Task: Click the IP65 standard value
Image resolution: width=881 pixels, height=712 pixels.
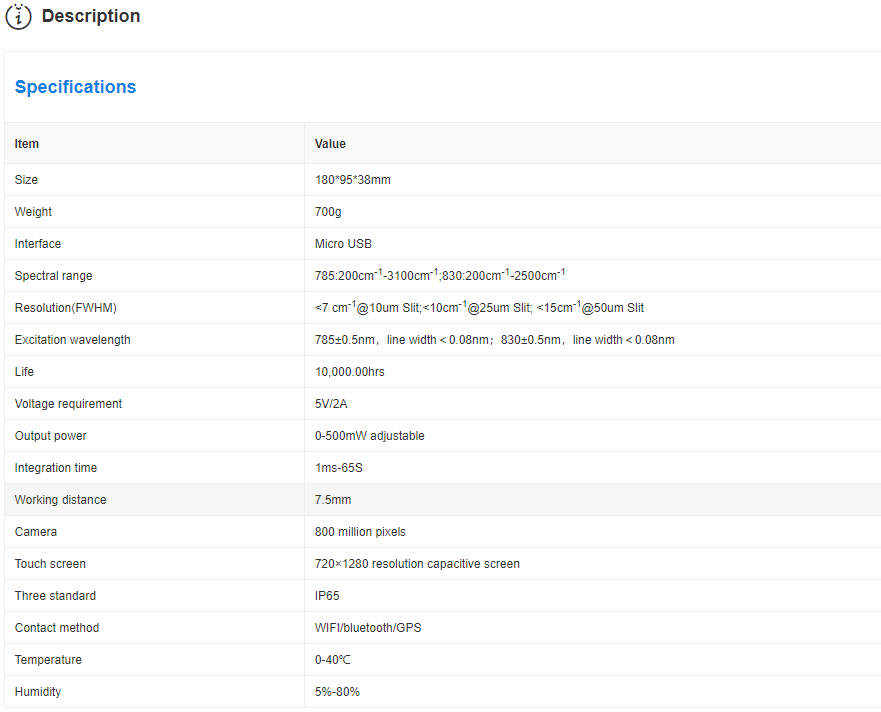Action: click(x=327, y=596)
